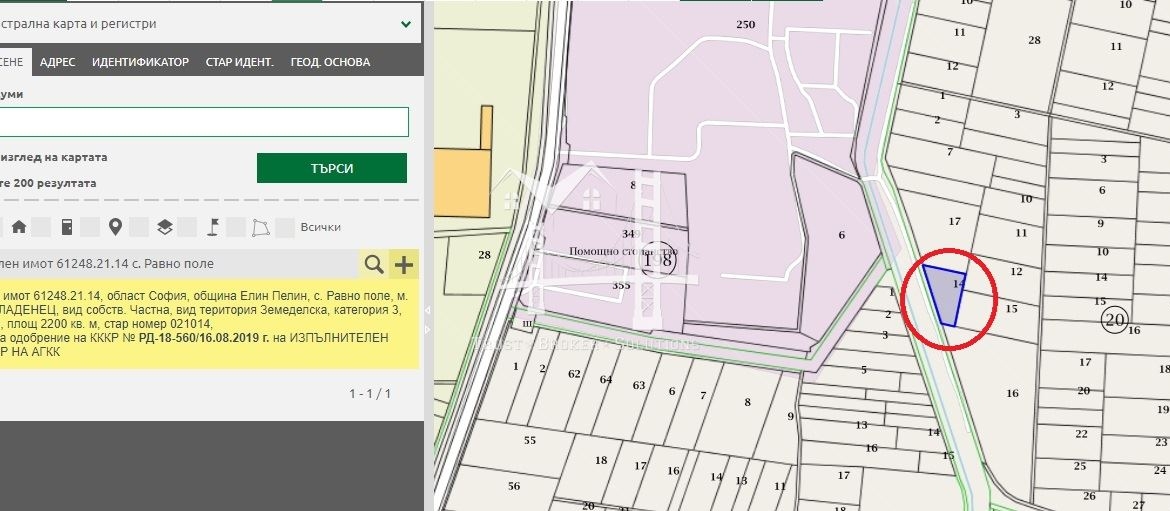This screenshot has width=1170, height=511.
Task: Switch to the АДРЕС tab
Action: 57,62
